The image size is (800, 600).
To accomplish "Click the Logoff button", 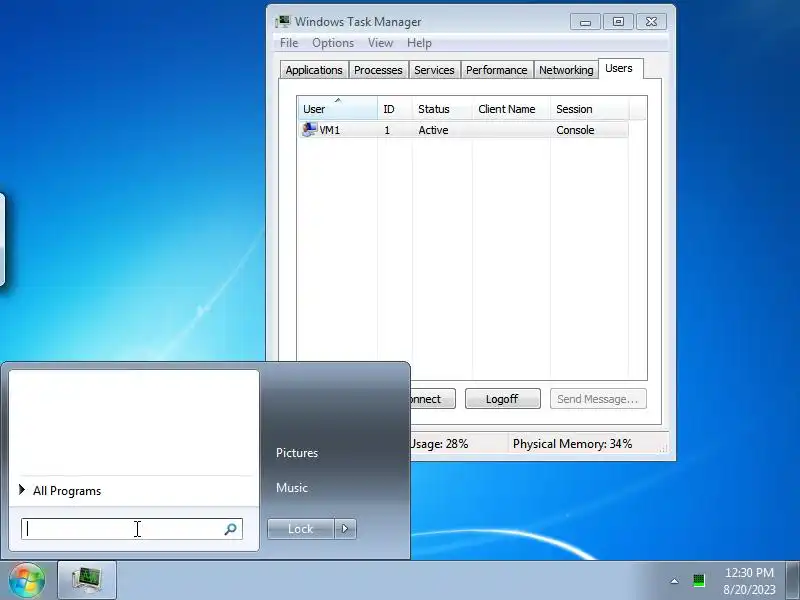I will point(503,399).
